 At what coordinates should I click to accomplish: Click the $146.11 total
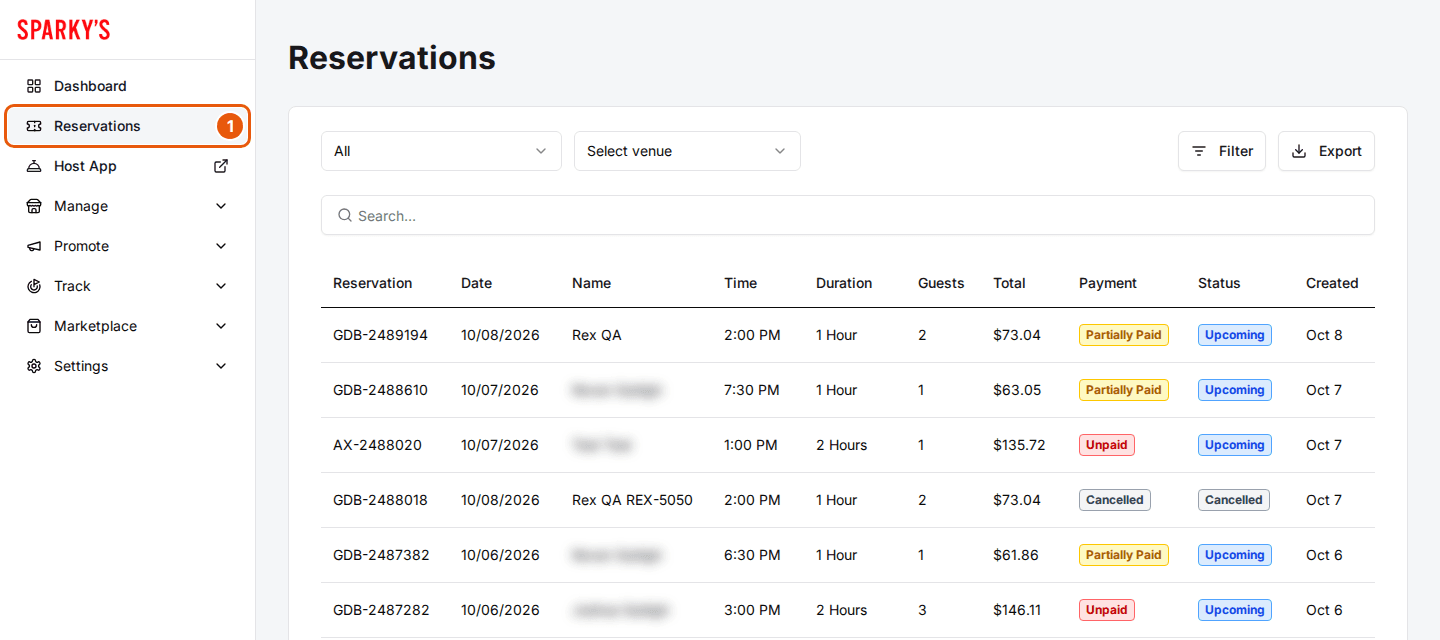point(1018,610)
